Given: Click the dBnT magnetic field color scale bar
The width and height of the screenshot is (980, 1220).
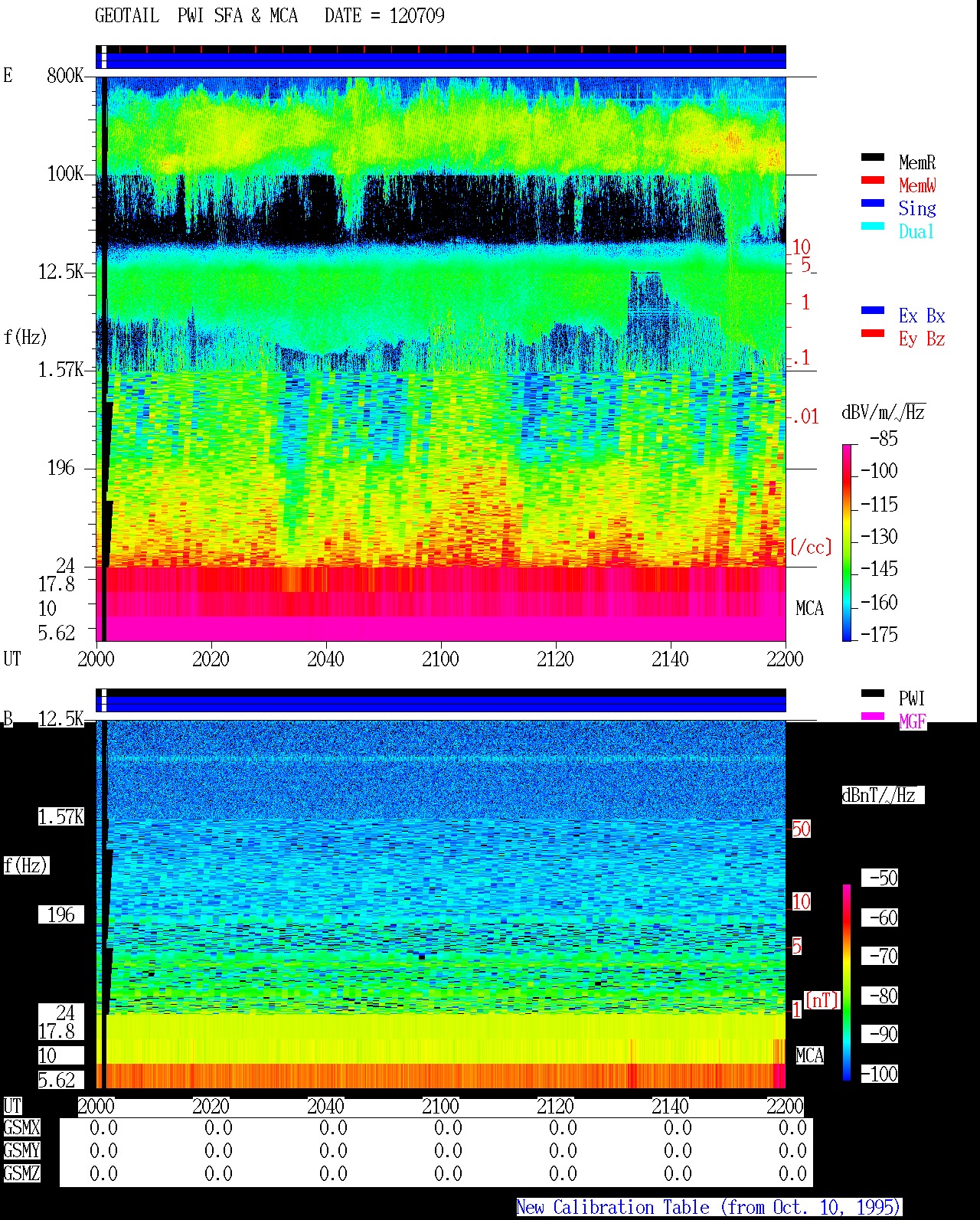Looking at the screenshot, I should (847, 983).
